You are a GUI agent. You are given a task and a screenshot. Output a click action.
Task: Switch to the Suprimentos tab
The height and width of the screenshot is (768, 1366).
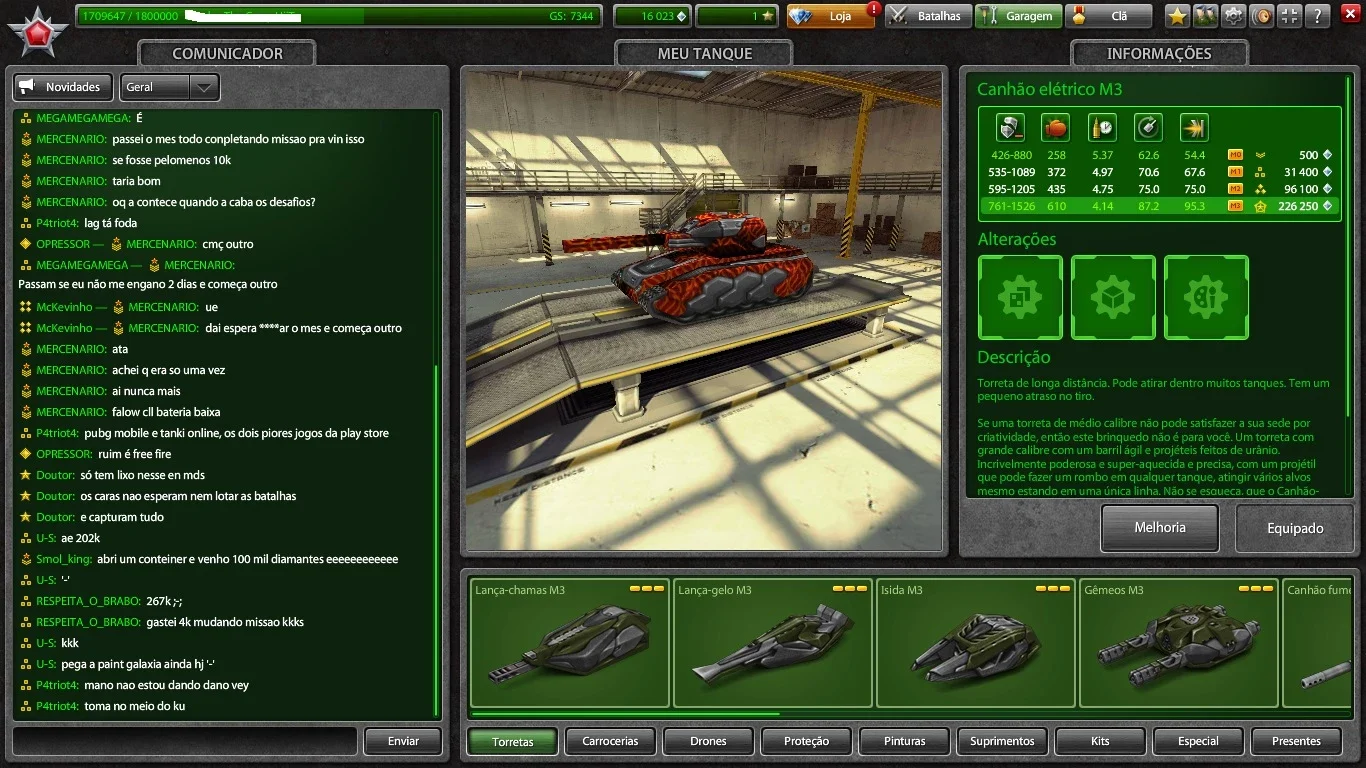click(x=1002, y=741)
